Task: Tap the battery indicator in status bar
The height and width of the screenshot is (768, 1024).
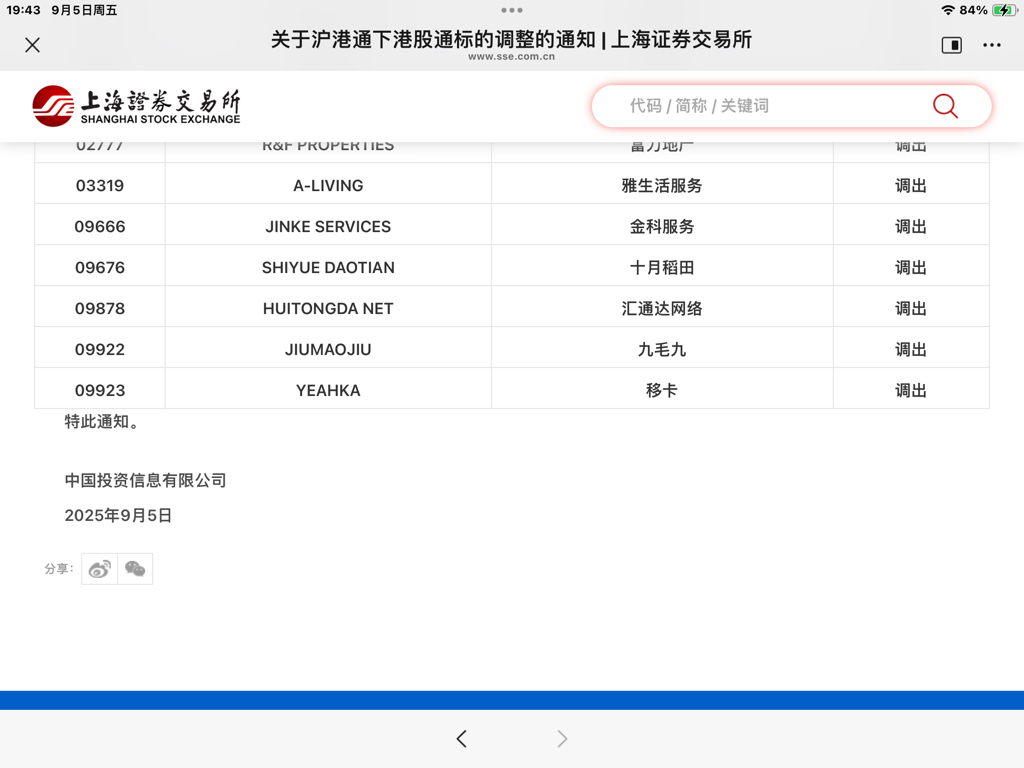Action: point(1004,10)
